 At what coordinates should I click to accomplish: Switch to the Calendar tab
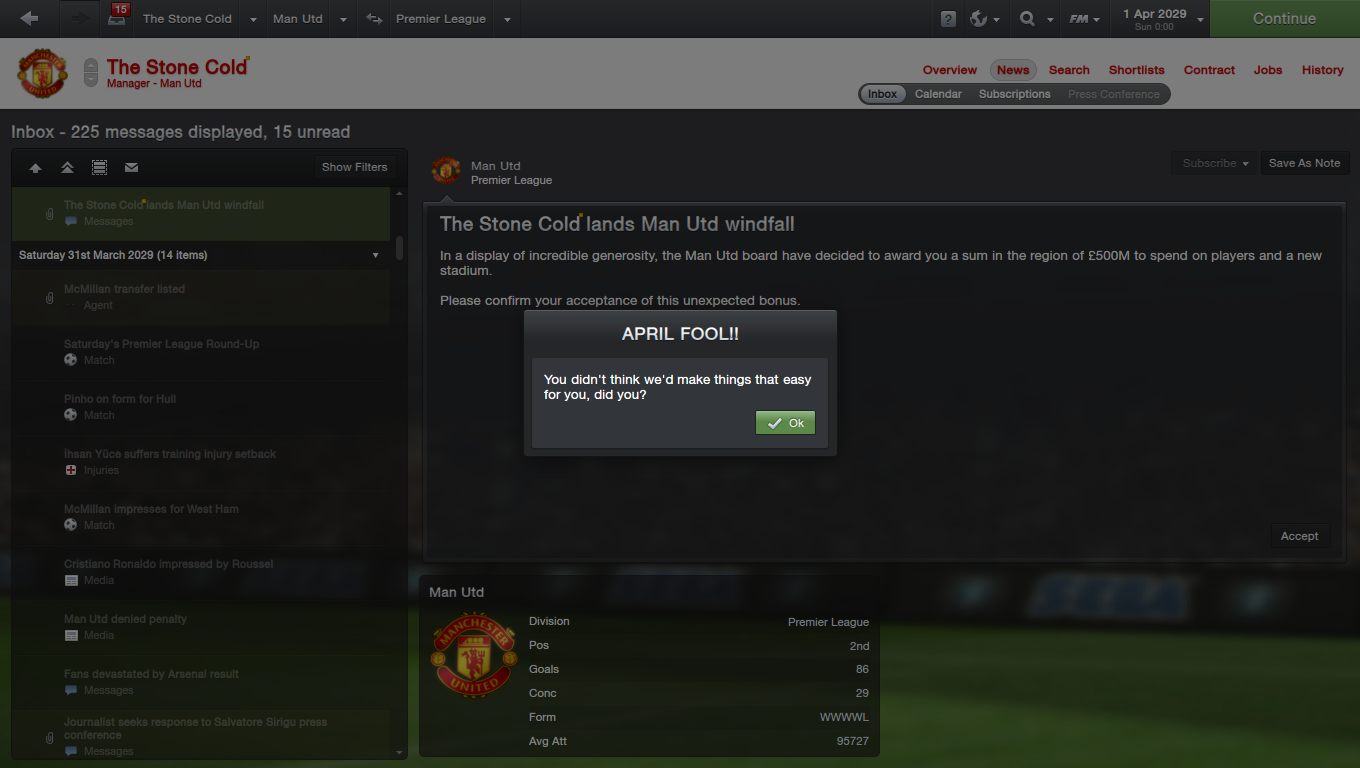[x=938, y=94]
